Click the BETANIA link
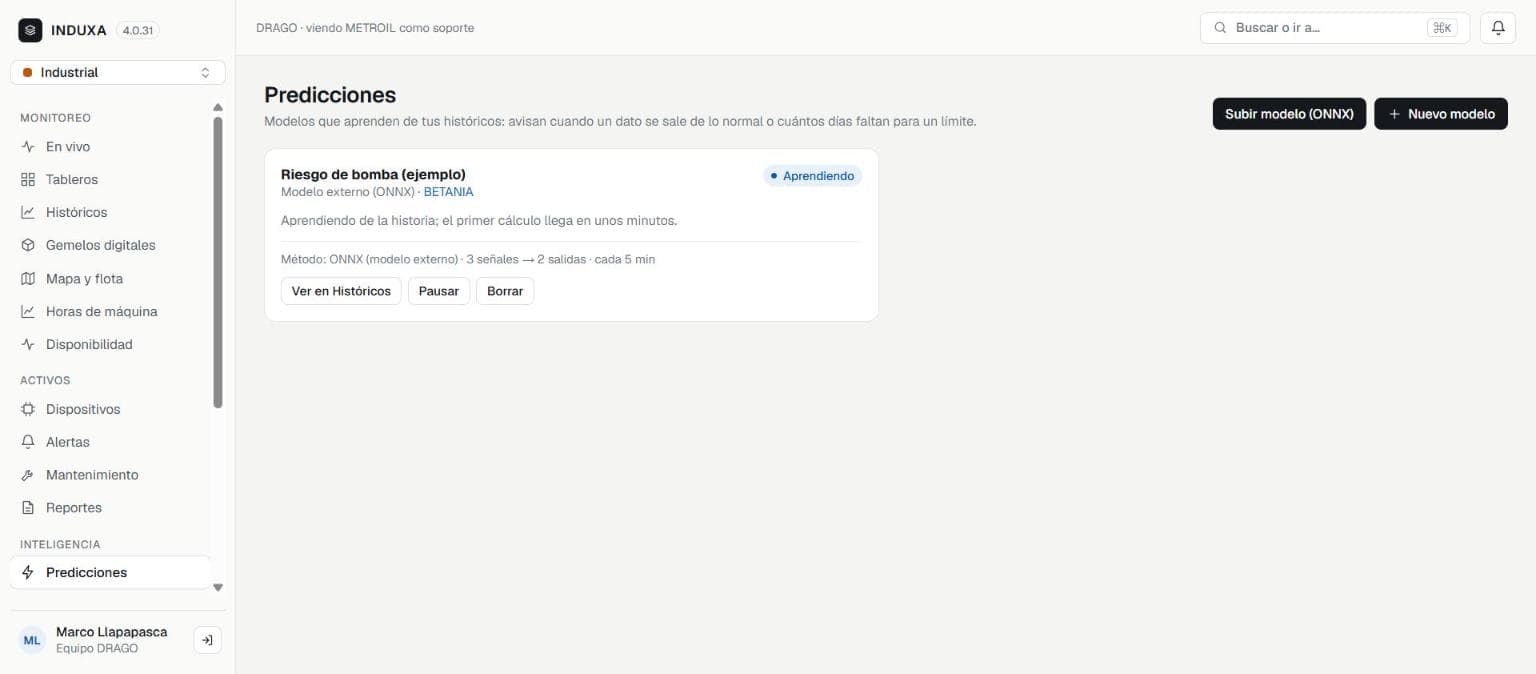This screenshot has height=674, width=1536. click(448, 192)
